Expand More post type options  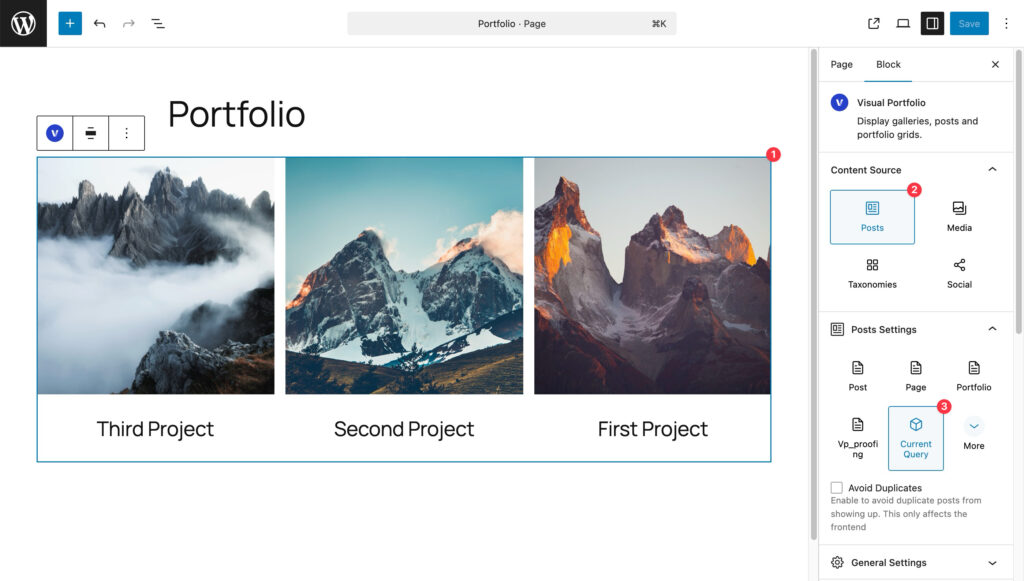tap(974, 432)
